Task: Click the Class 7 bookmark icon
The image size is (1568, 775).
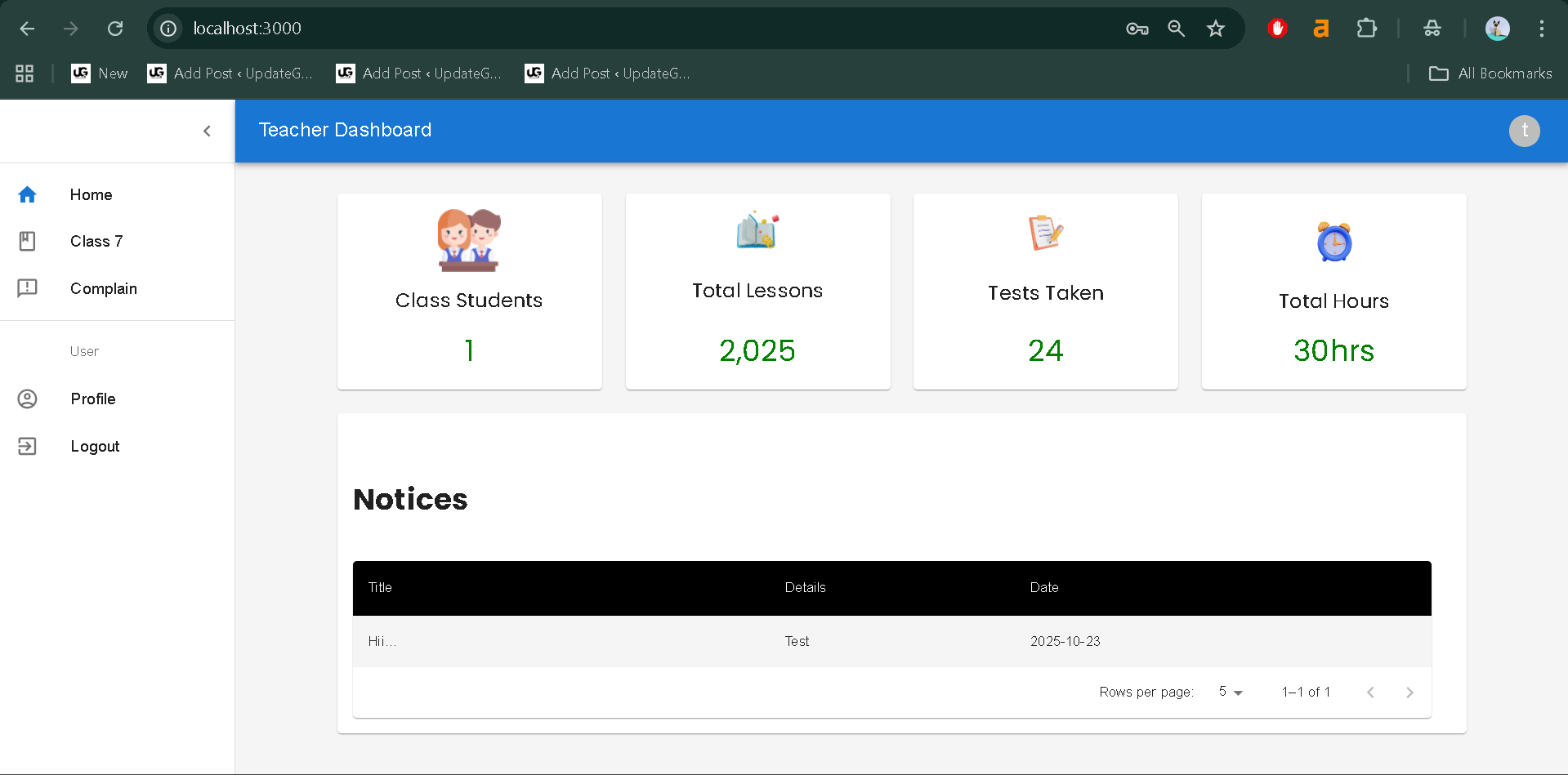Action: [27, 241]
